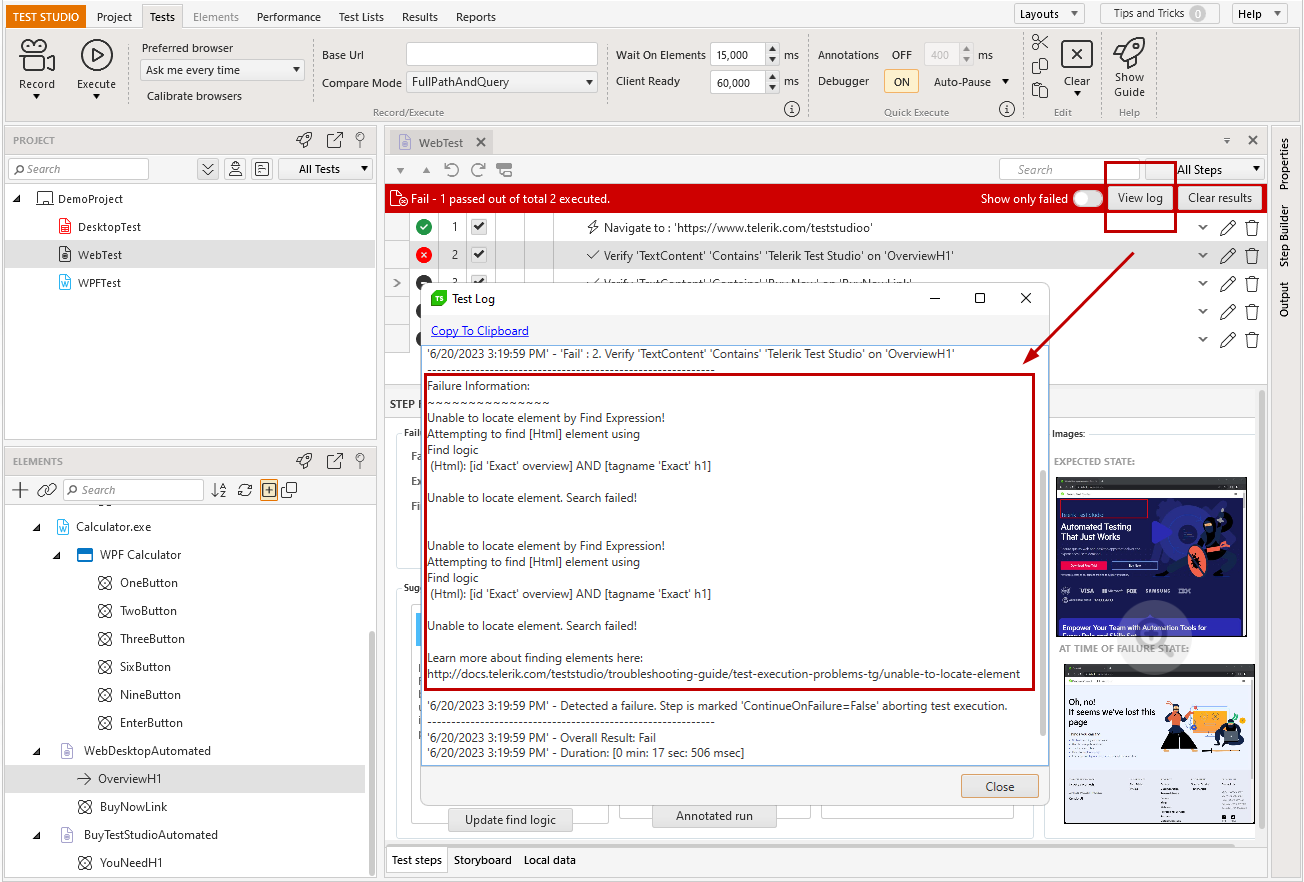Open the All Tests filter dropdown
The height and width of the screenshot is (882, 1304).
pos(326,169)
